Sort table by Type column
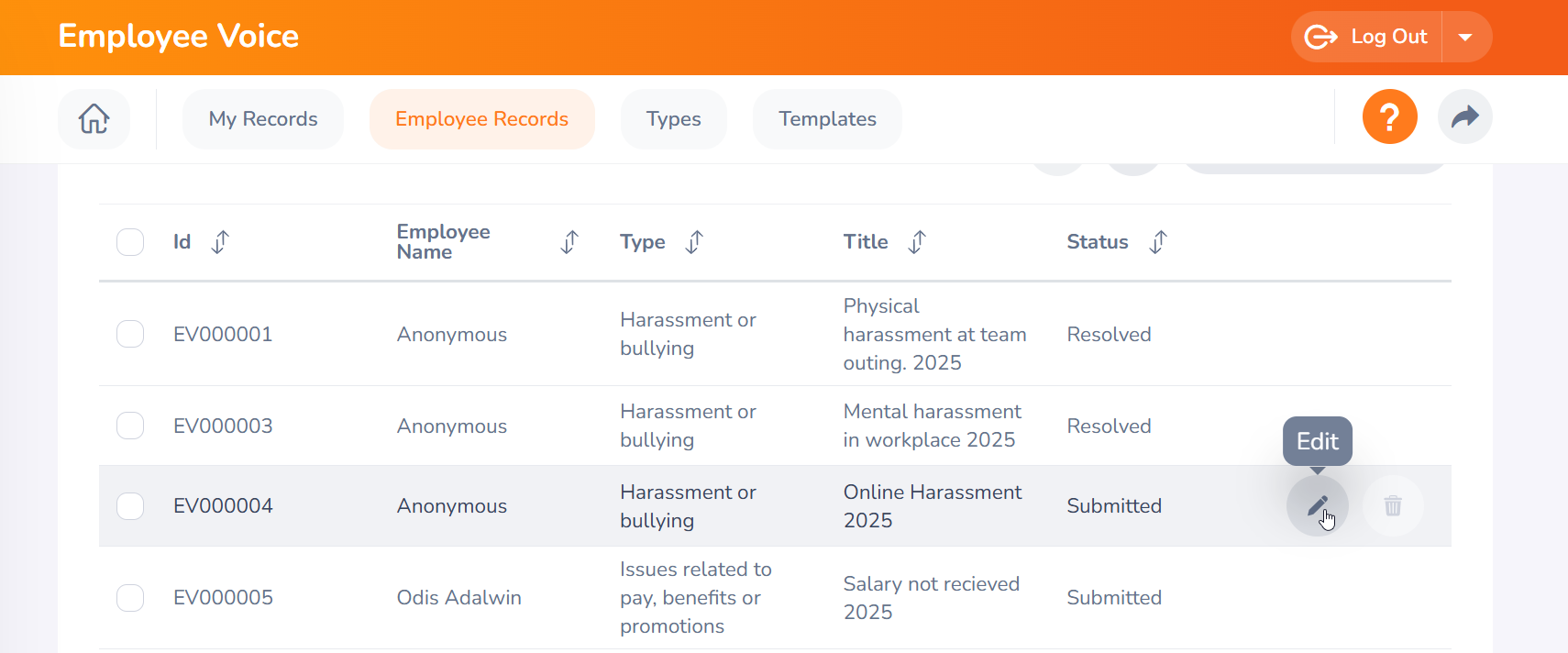The height and width of the screenshot is (653, 1568). 694,242
